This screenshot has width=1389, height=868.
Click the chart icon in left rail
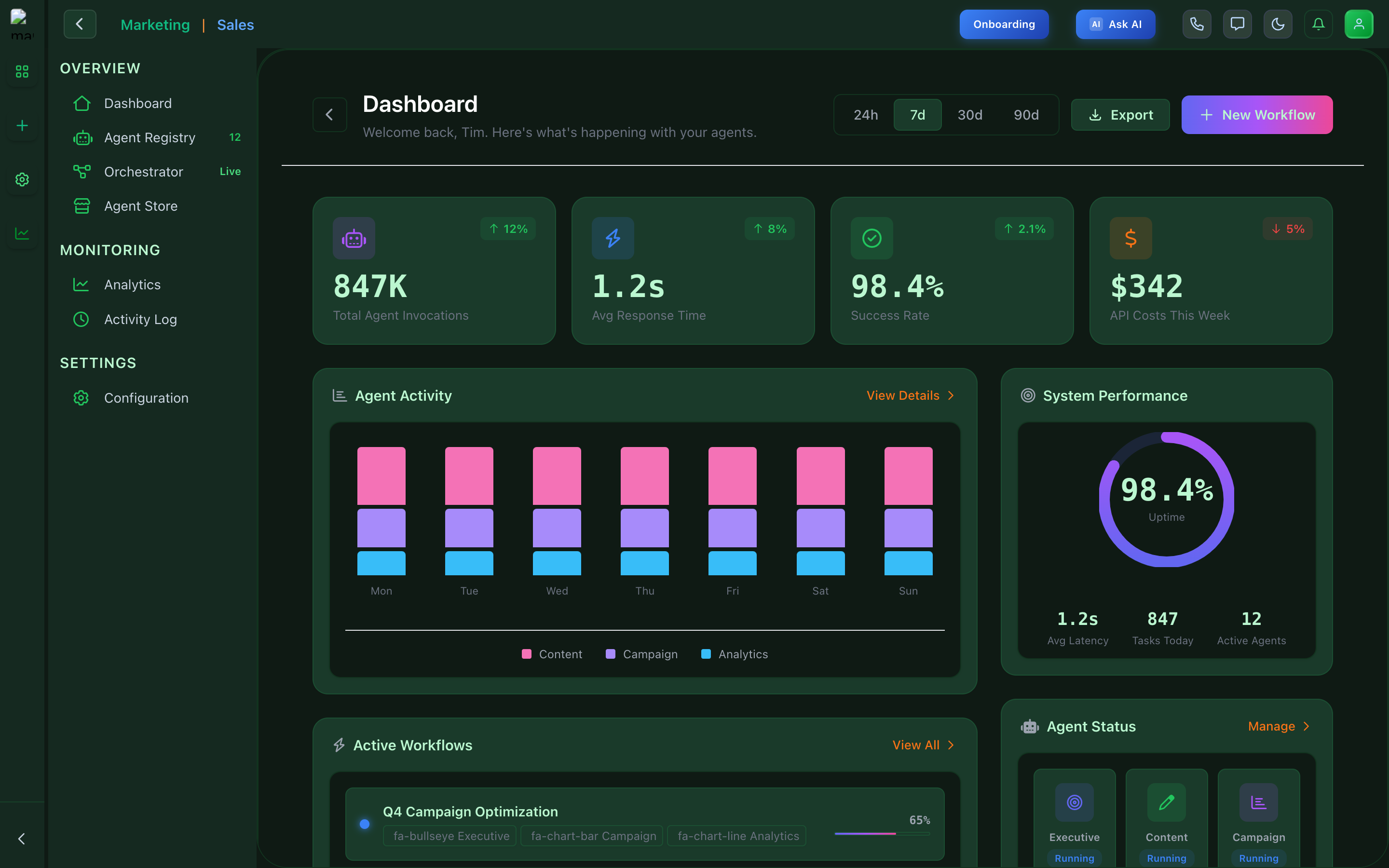click(22, 234)
